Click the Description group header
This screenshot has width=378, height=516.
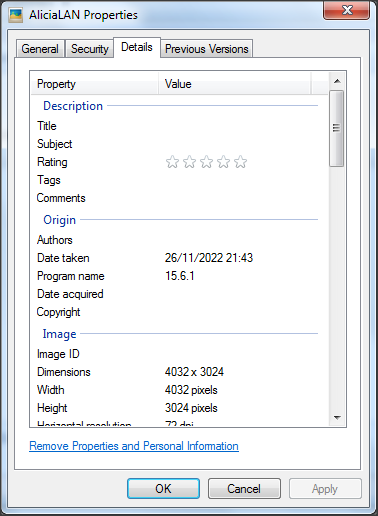(73, 106)
